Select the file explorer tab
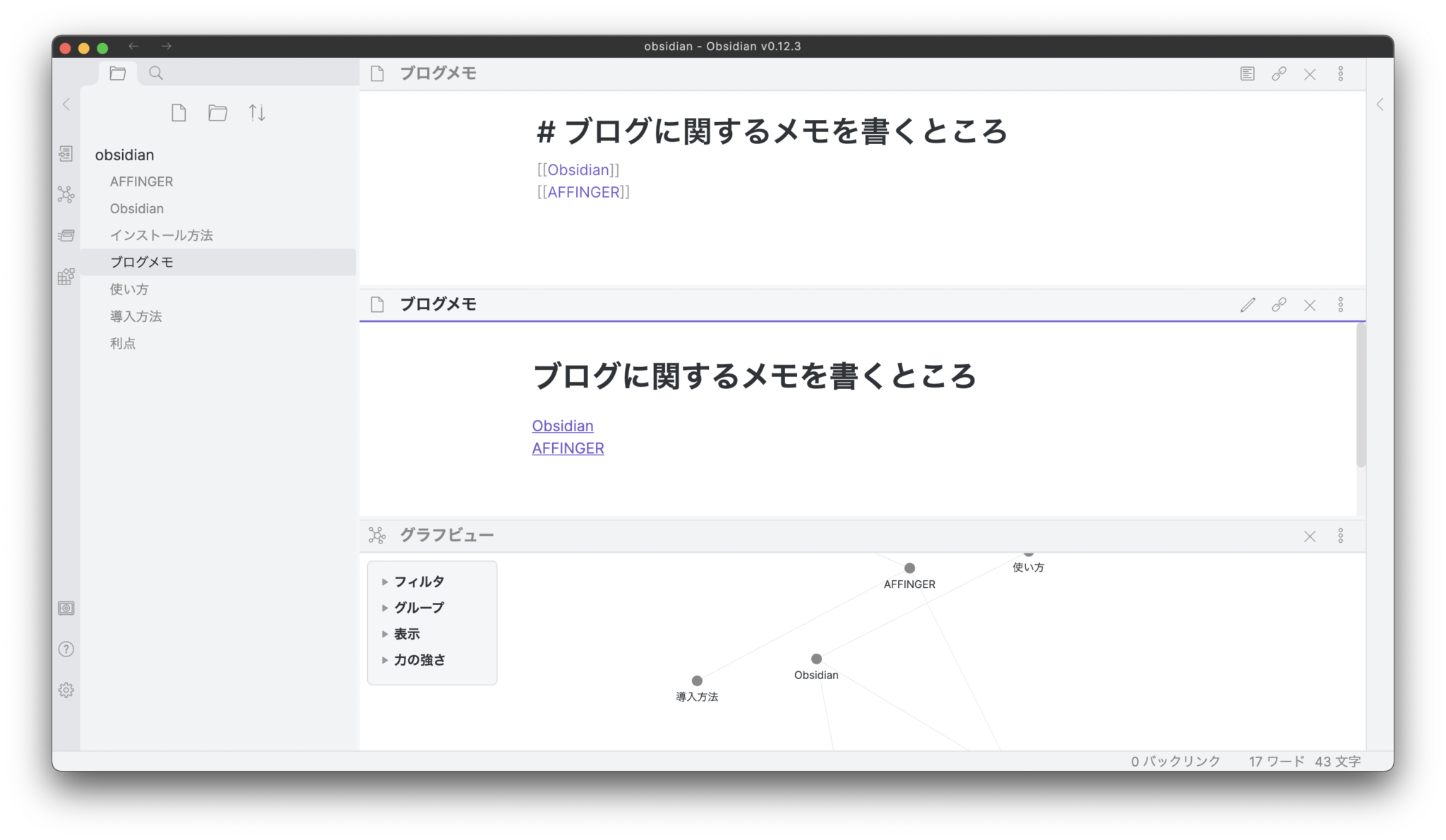 point(117,73)
